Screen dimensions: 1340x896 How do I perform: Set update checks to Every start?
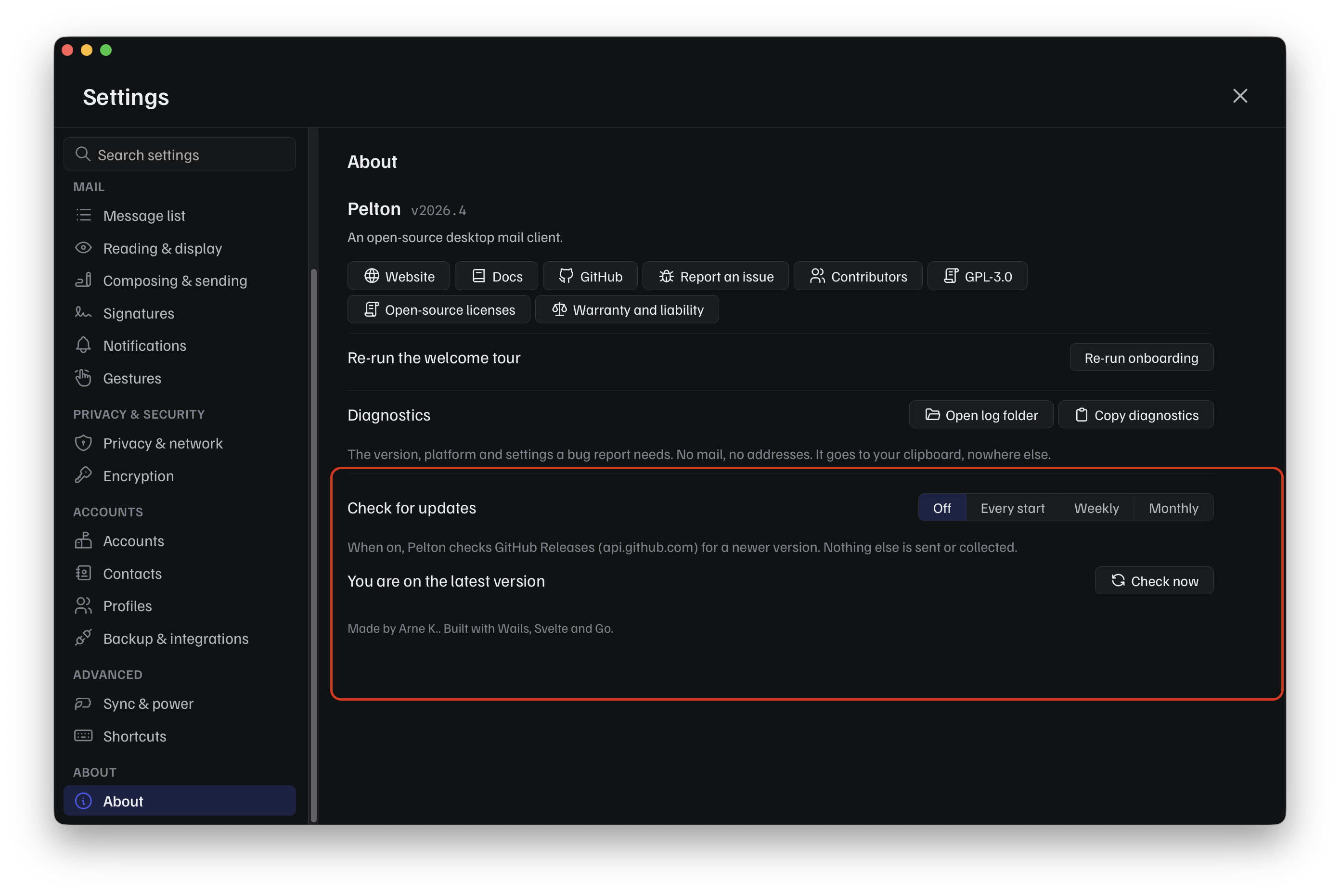1013,507
